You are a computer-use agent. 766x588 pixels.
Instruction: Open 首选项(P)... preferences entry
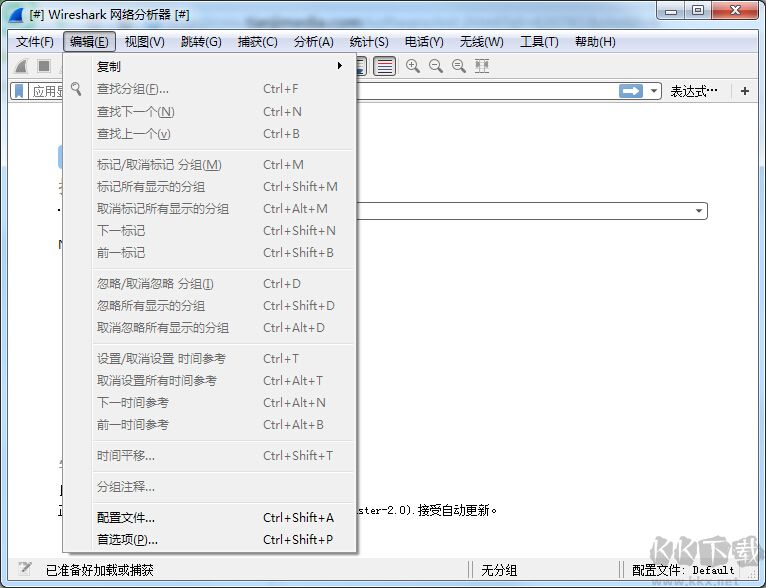click(224, 540)
